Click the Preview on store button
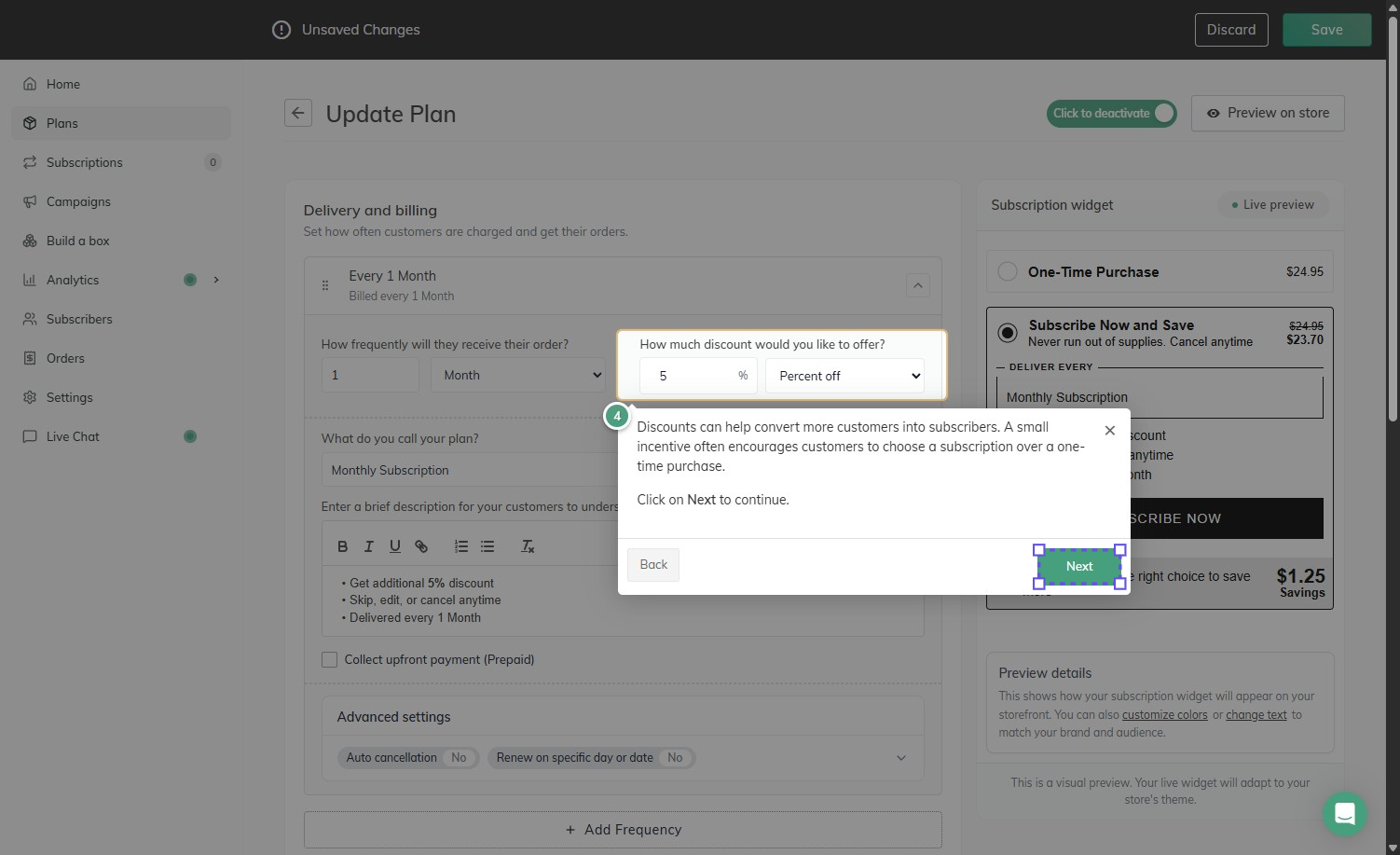Viewport: 1400px width, 855px height. (1268, 113)
